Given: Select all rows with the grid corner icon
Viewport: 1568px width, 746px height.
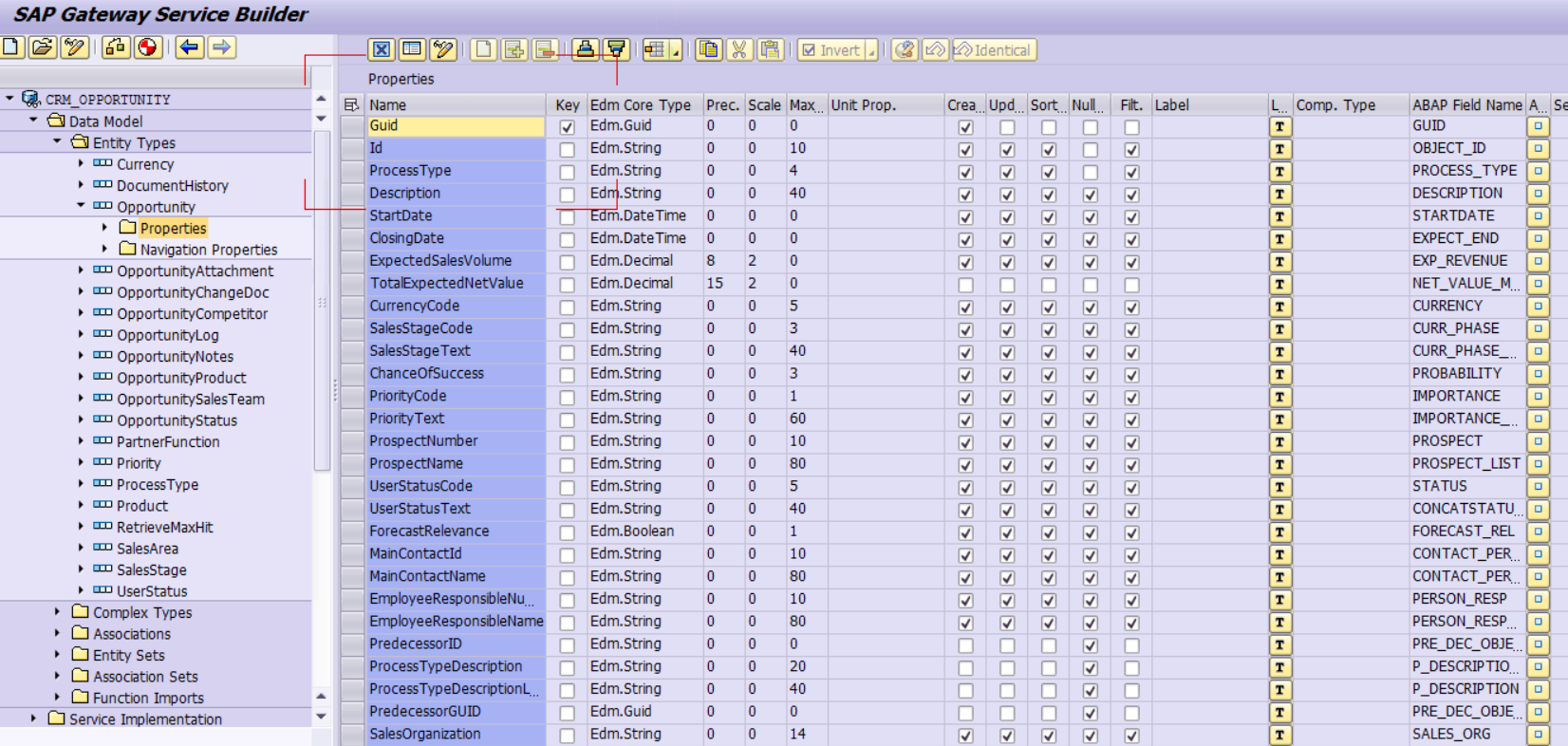Looking at the screenshot, I should pos(351,104).
